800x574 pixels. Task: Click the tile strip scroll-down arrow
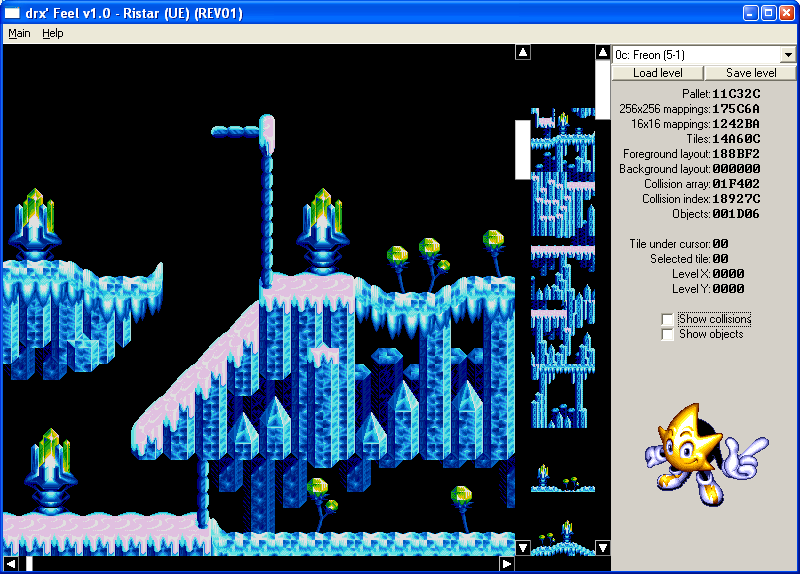[x=603, y=548]
